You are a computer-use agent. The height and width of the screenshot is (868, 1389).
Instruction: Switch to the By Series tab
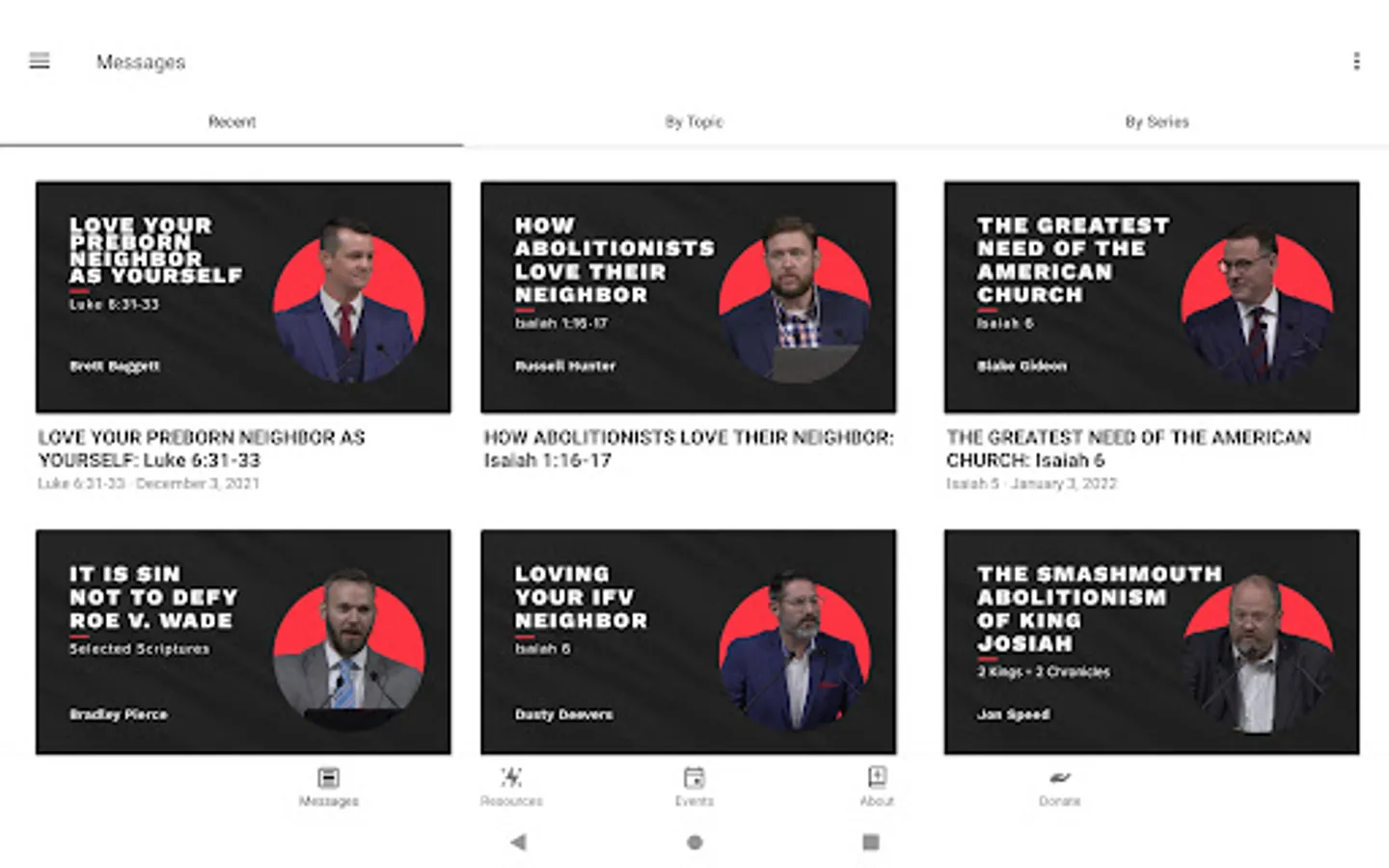pos(1157,122)
